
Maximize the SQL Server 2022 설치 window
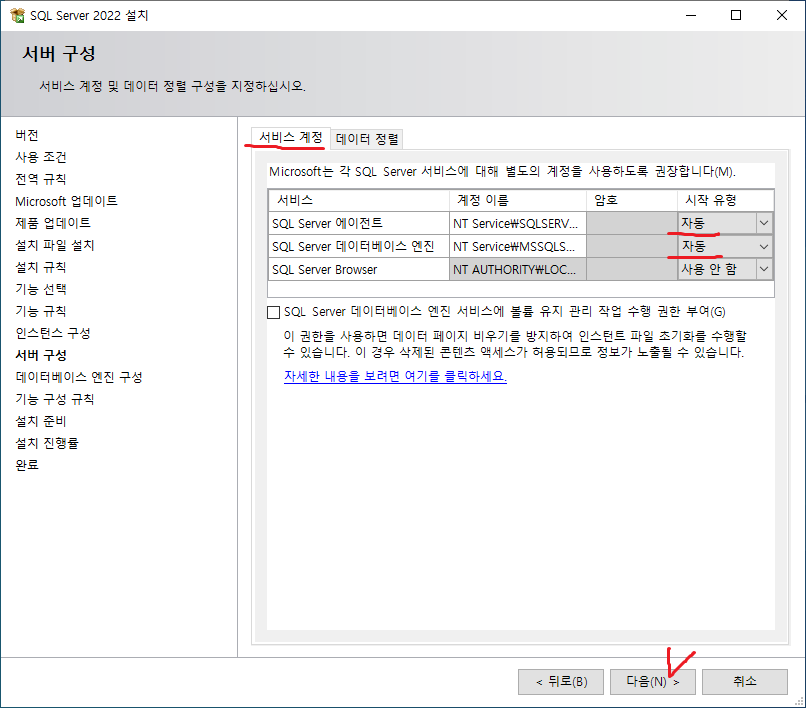coord(736,15)
